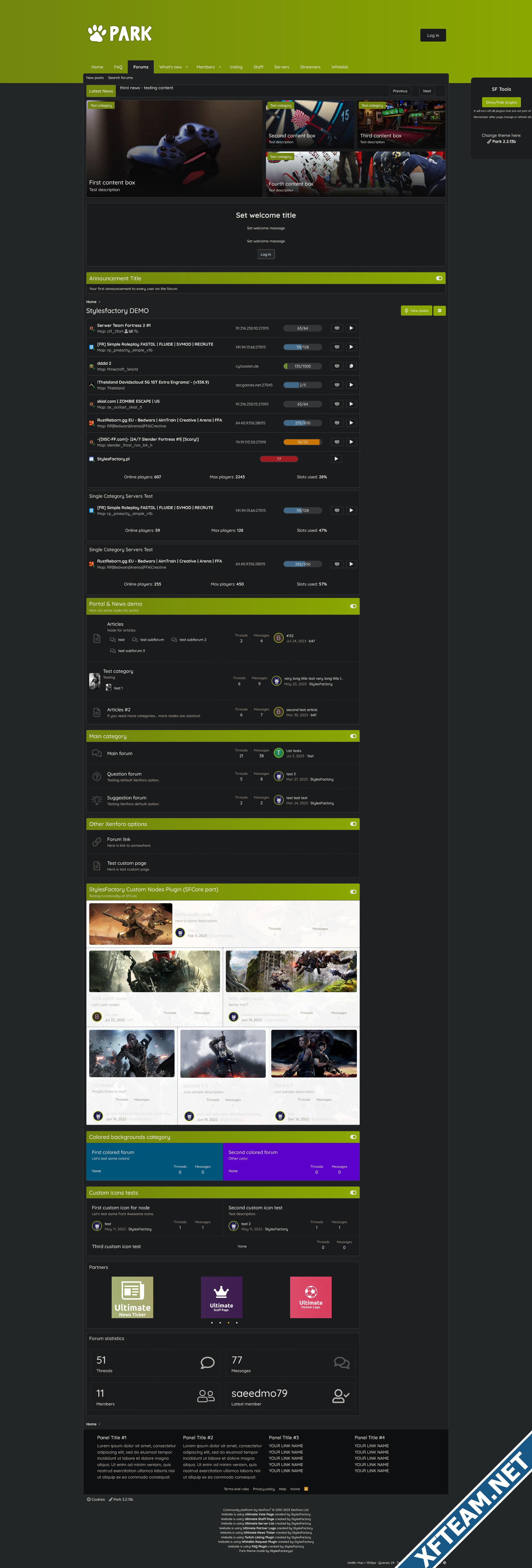Click Log in under welcome message
The width and height of the screenshot is (532, 1568).
266,255
